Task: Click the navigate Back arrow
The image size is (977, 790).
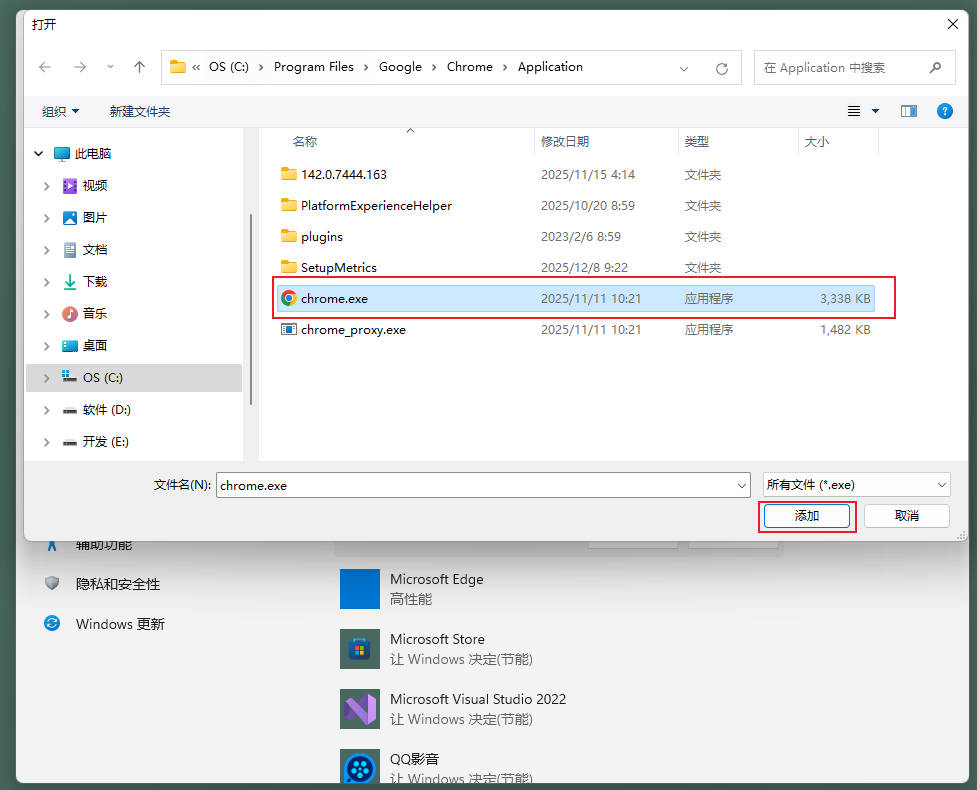Action: [x=45, y=67]
